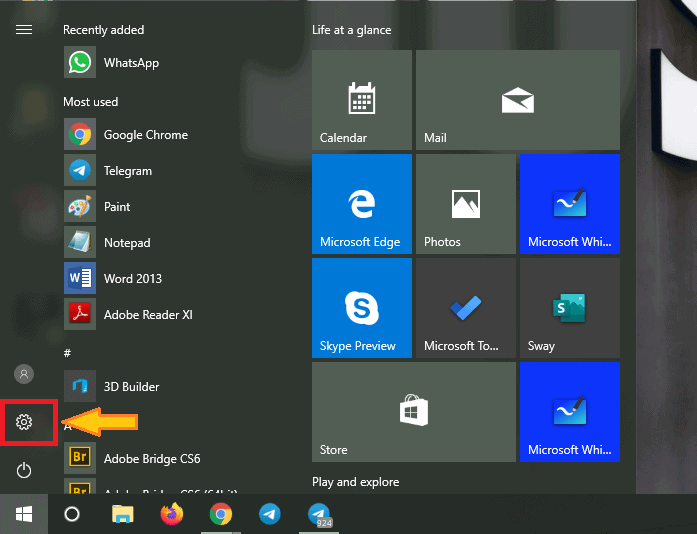697x534 pixels.
Task: Open the Store tile
Action: click(x=414, y=412)
